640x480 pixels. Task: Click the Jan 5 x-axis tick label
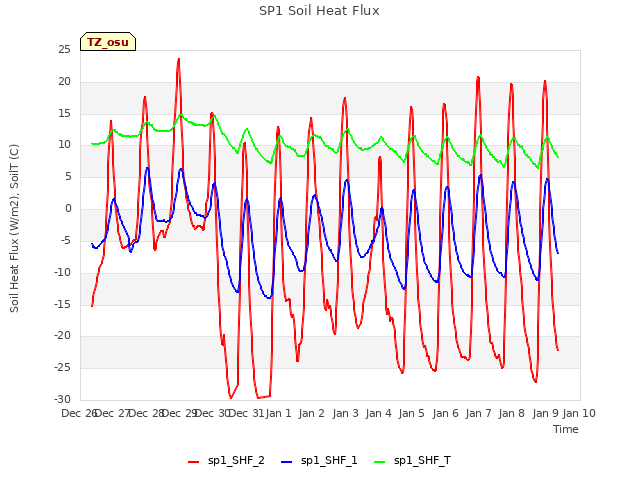(x=411, y=413)
